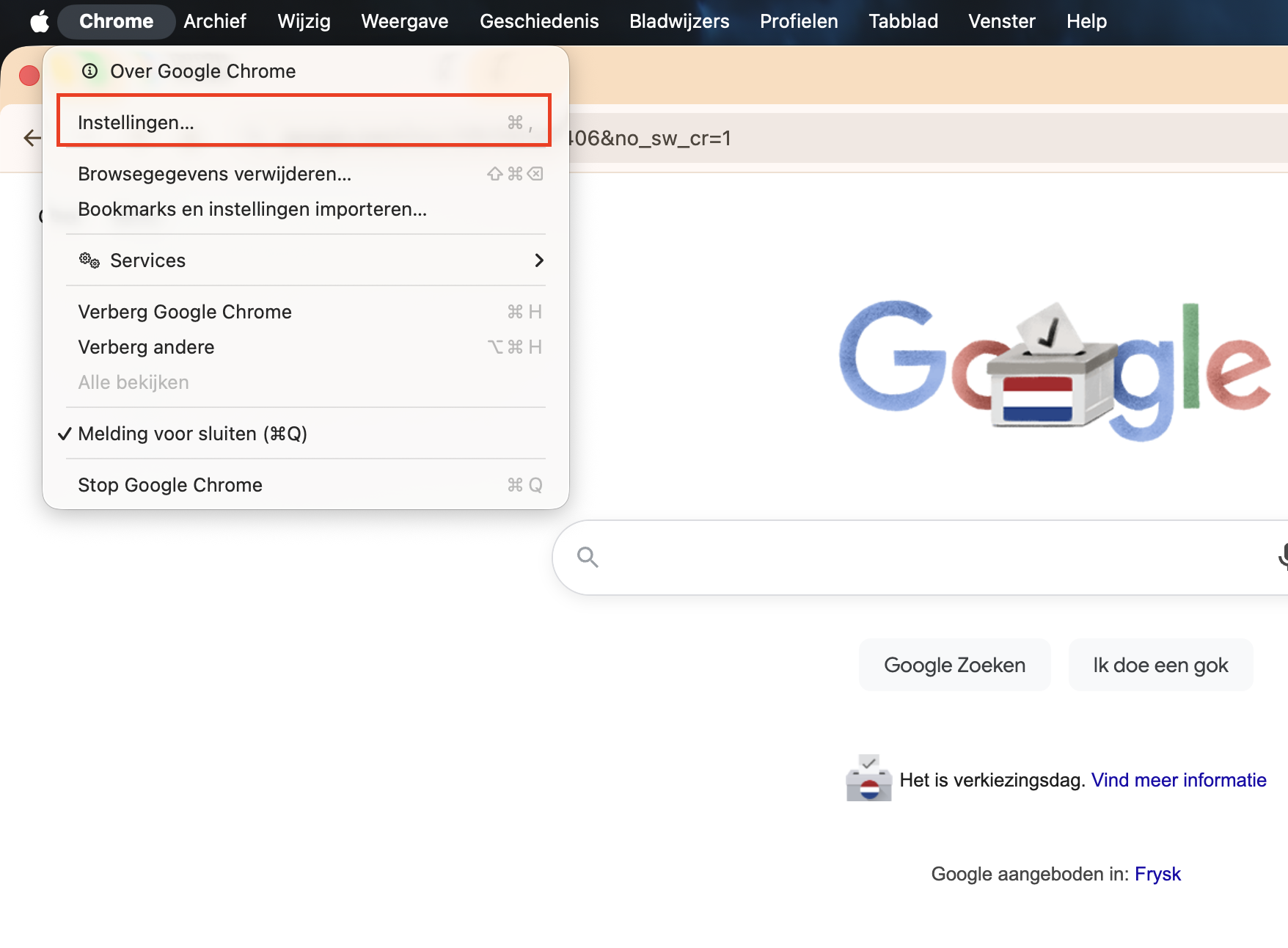Click the Apple logo in the menu bar
The height and width of the screenshot is (948, 1288).
pyautogui.click(x=39, y=21)
